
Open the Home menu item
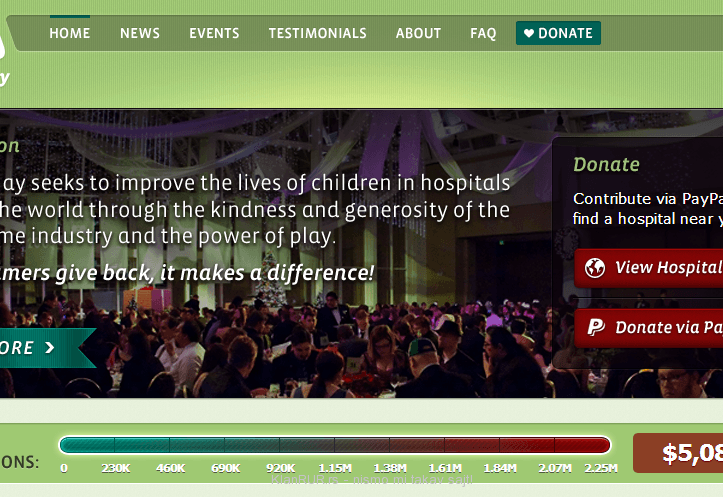[x=70, y=33]
